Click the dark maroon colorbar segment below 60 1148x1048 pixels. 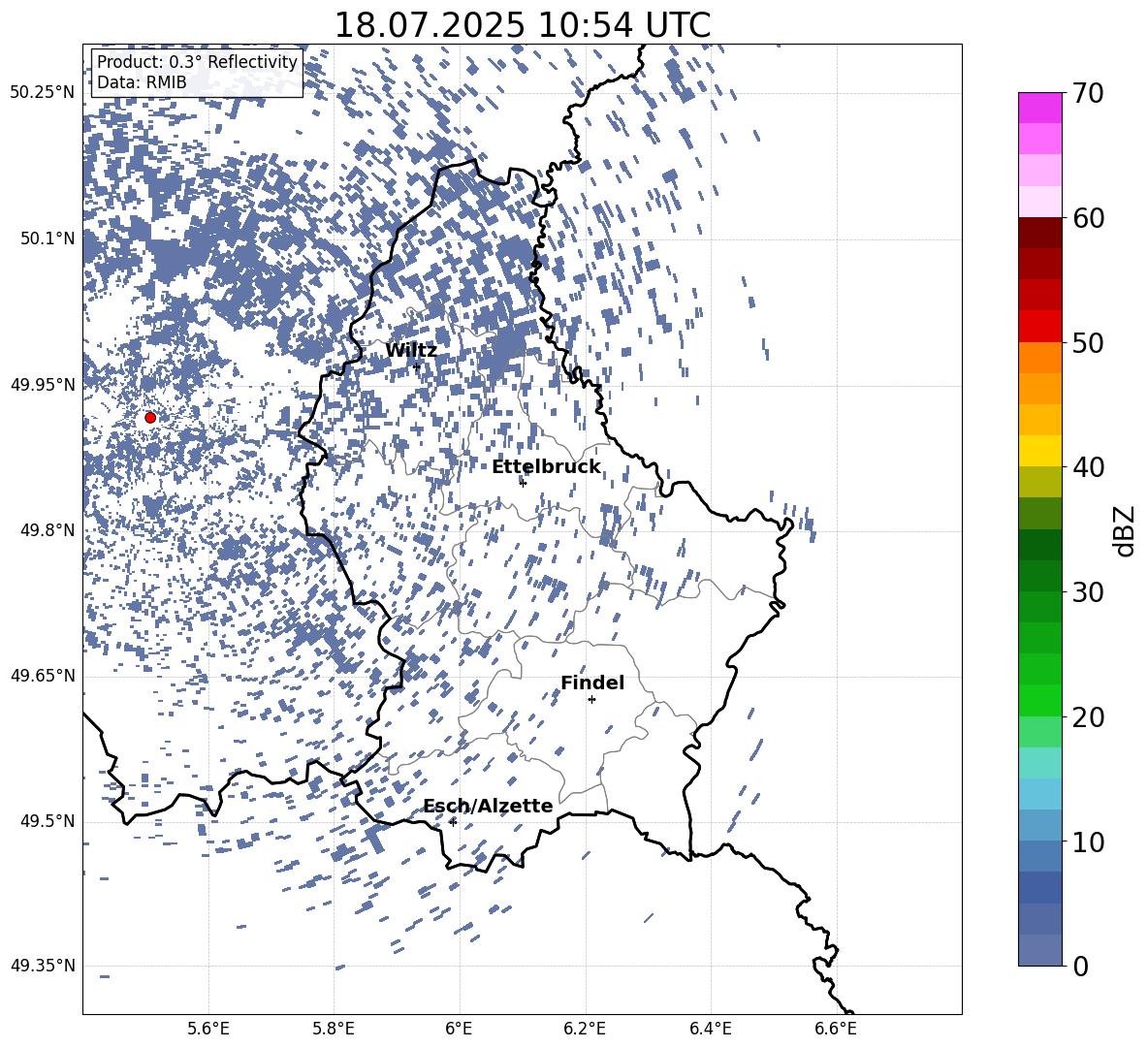click(1039, 233)
